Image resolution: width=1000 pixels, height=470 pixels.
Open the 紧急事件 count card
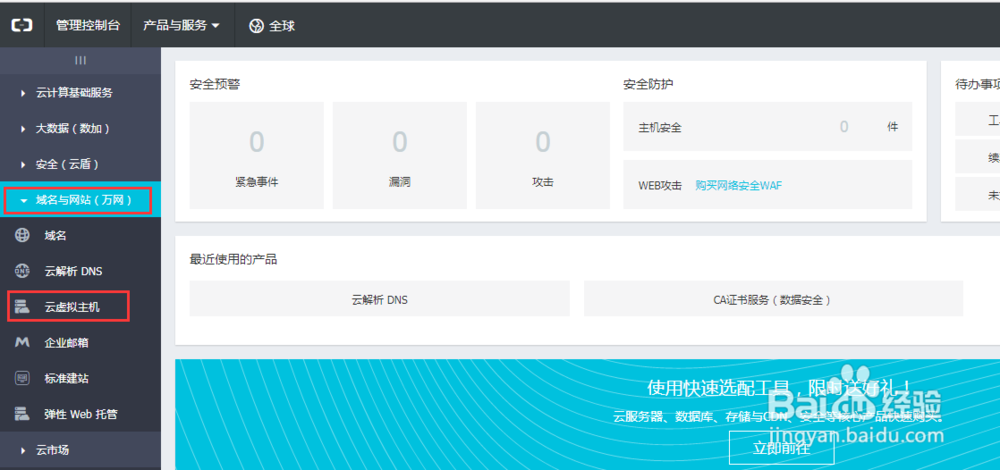[256, 156]
